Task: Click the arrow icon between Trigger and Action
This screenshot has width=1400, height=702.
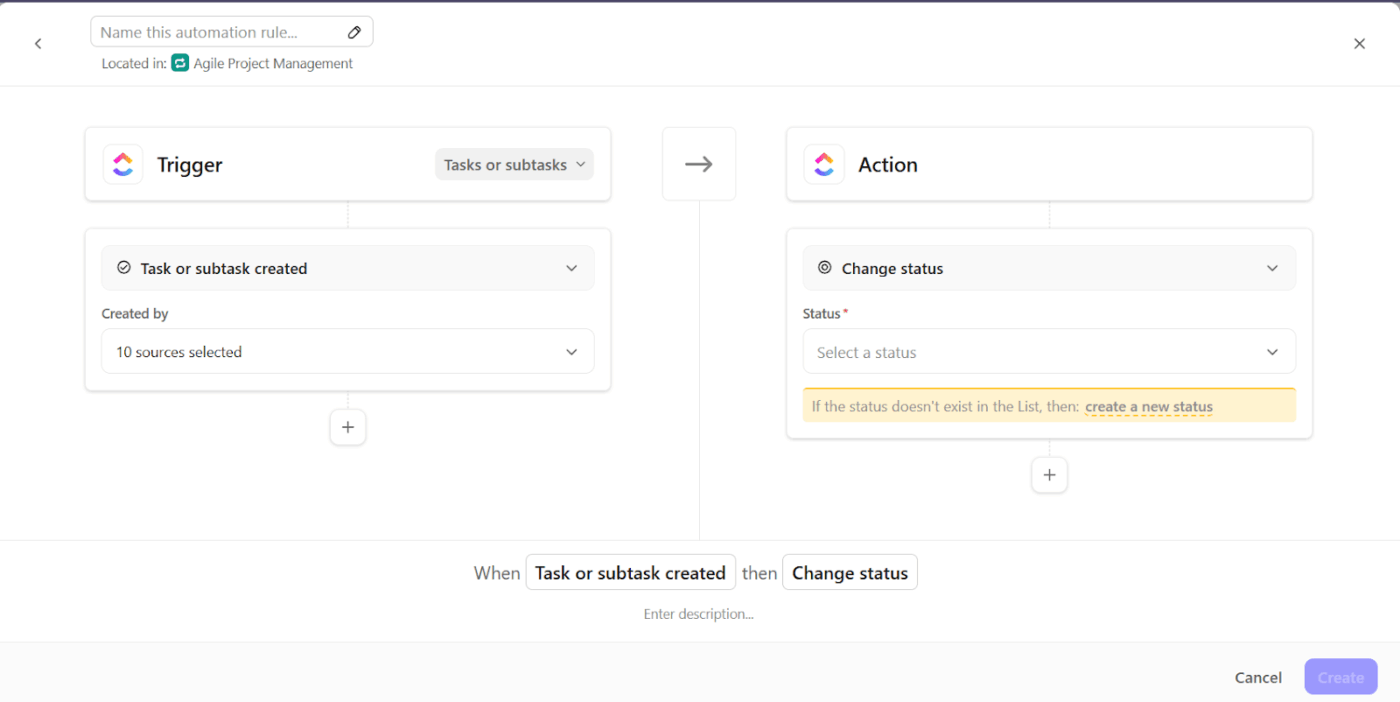Action: point(699,164)
